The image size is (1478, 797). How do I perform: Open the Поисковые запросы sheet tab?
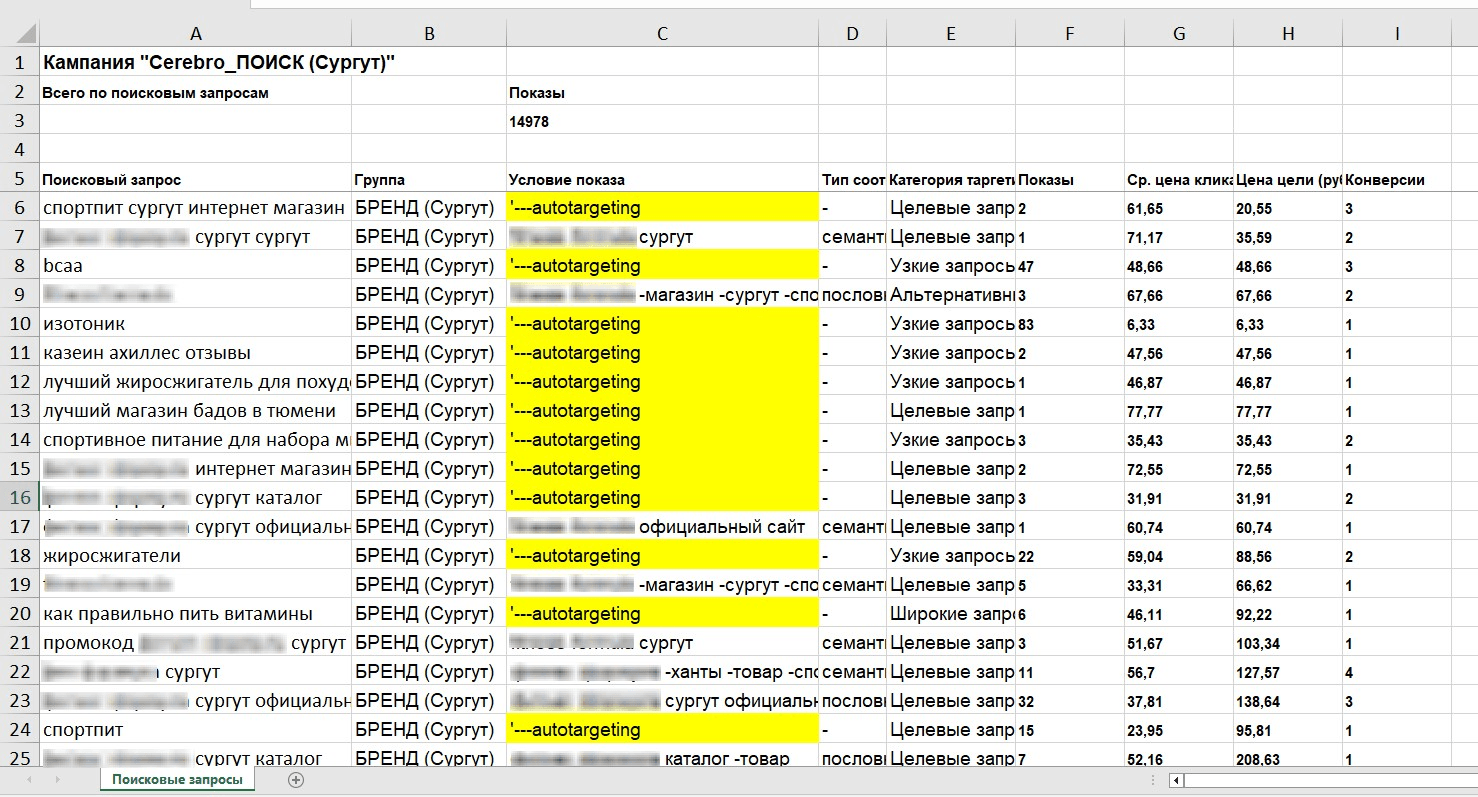177,779
